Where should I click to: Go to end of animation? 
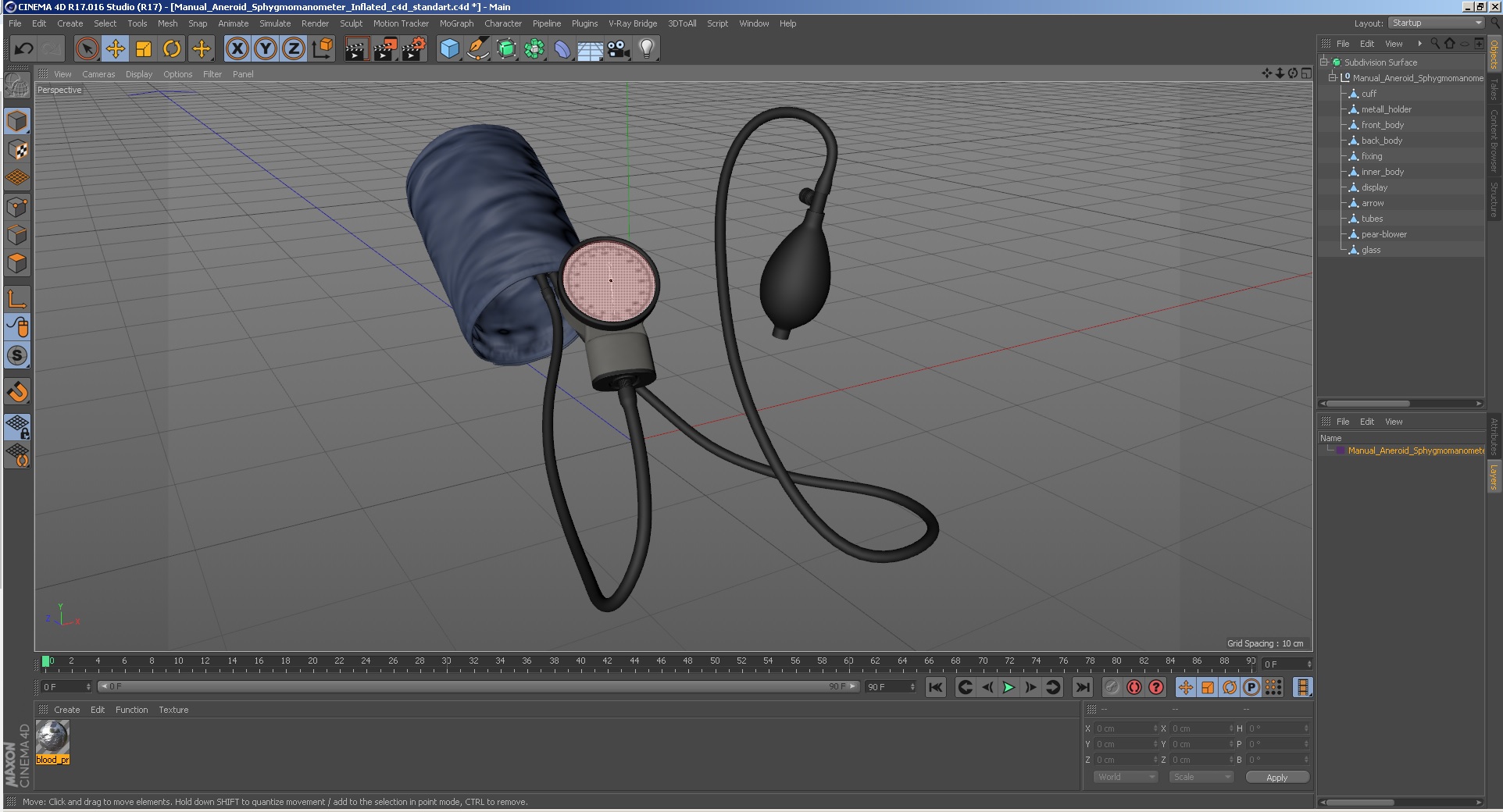click(1082, 687)
